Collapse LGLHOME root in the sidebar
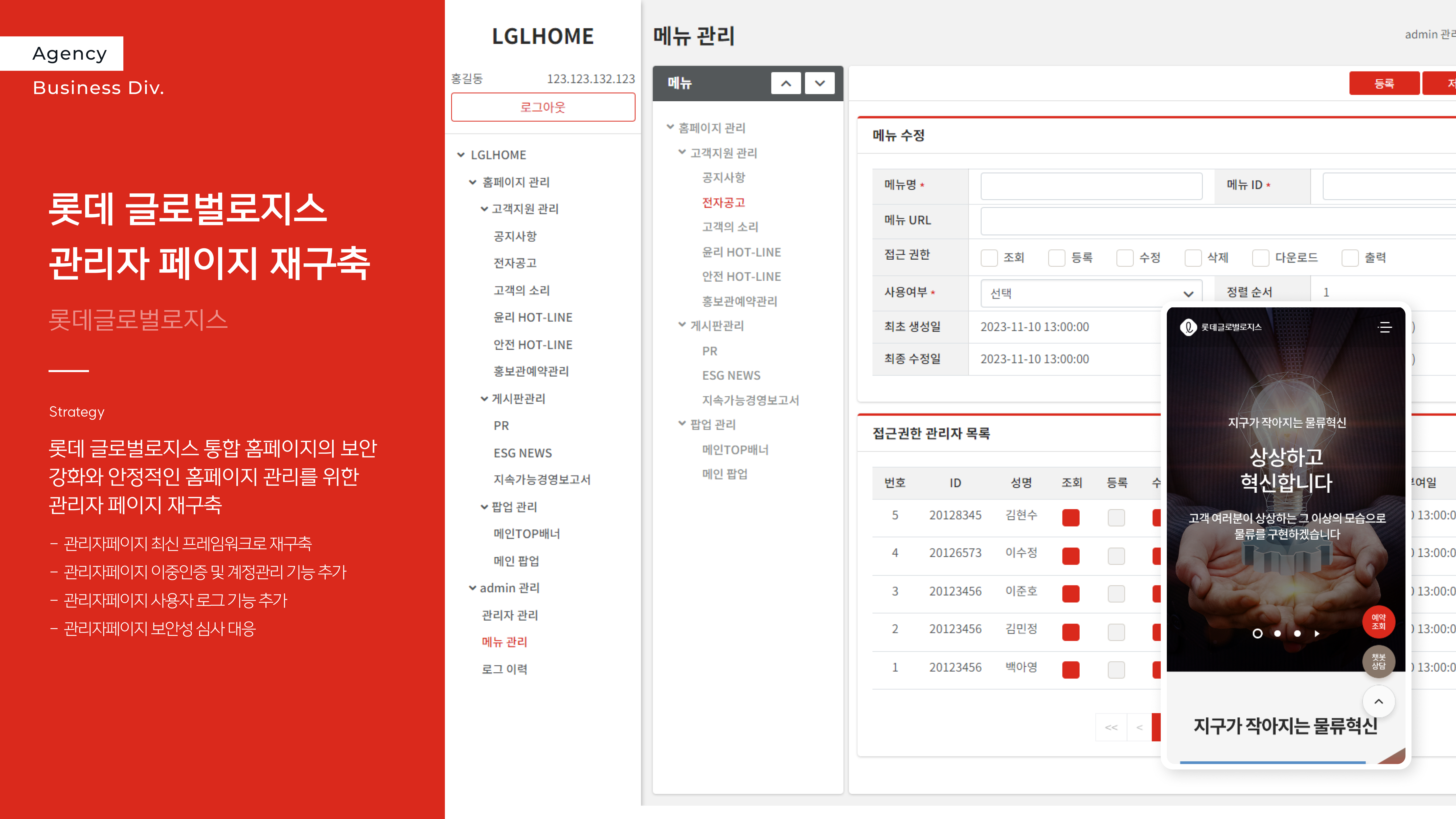1456x819 pixels. (x=461, y=155)
